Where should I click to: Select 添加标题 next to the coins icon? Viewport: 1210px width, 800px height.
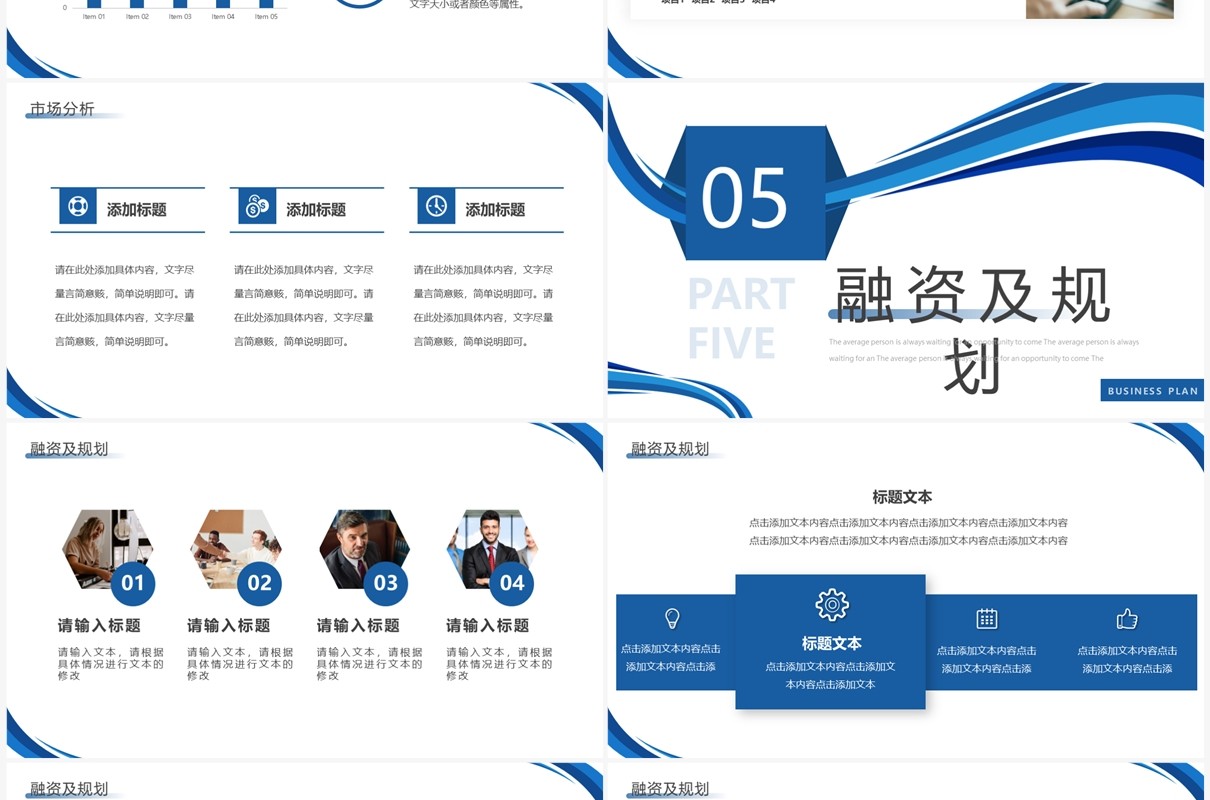pos(316,210)
